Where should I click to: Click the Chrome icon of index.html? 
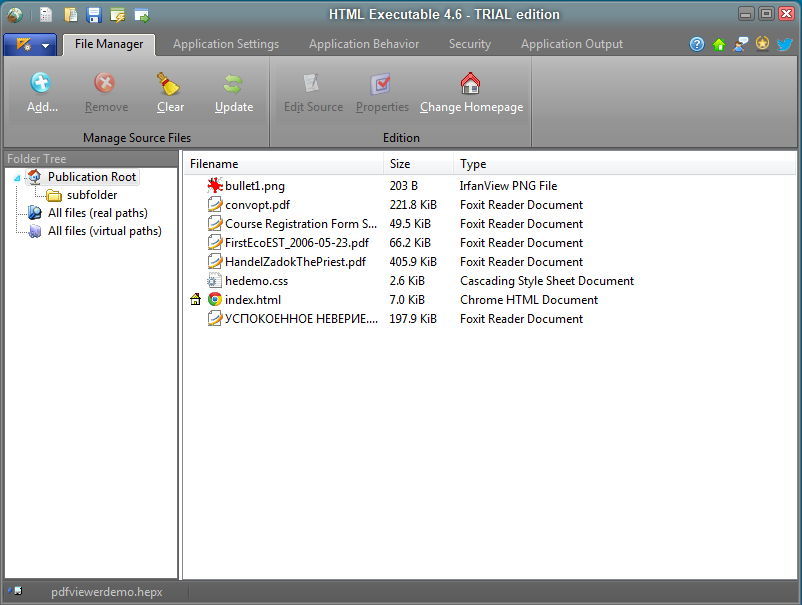pos(215,299)
